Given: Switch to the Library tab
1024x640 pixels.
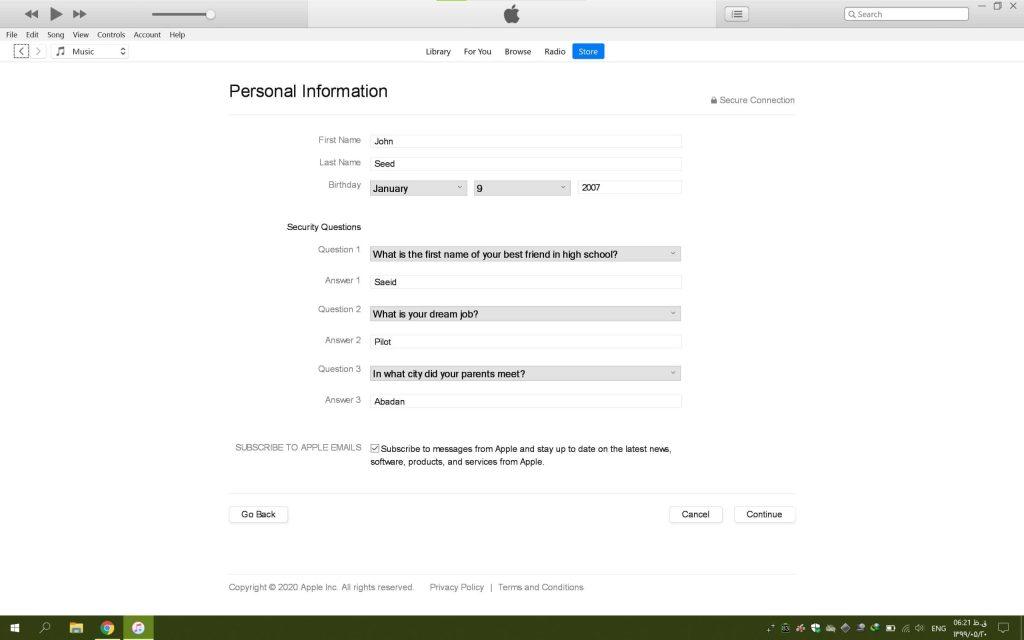Looking at the screenshot, I should tap(438, 52).
